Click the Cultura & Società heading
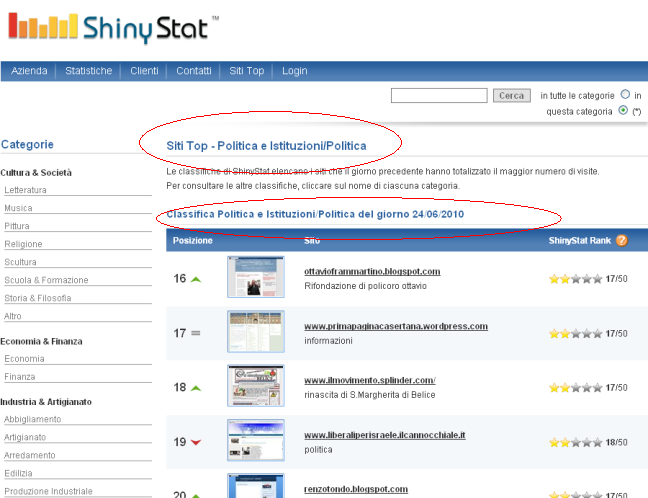Screen dimensions: 648x498 pyautogui.click(x=36, y=173)
